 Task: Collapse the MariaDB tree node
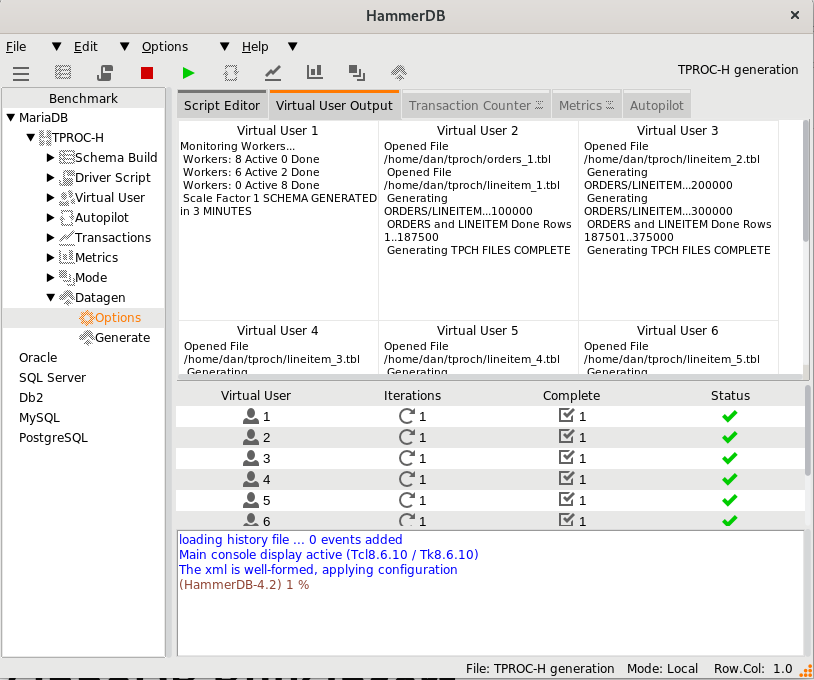[10, 118]
